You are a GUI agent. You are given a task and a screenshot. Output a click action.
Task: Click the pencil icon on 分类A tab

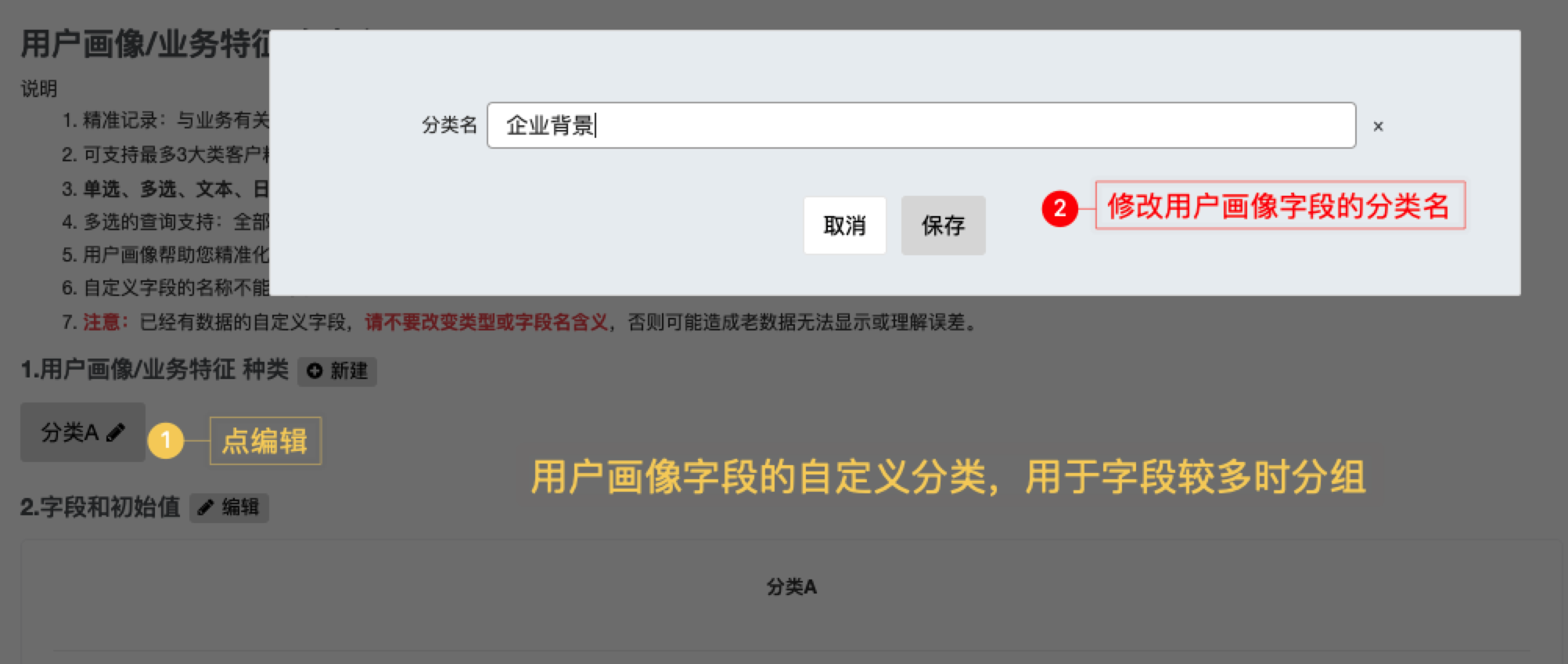click(x=116, y=432)
